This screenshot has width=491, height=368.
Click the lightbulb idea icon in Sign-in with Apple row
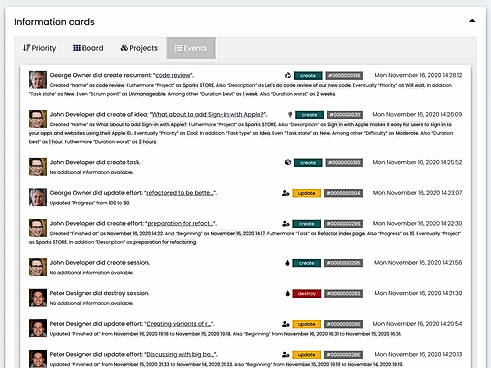290,115
